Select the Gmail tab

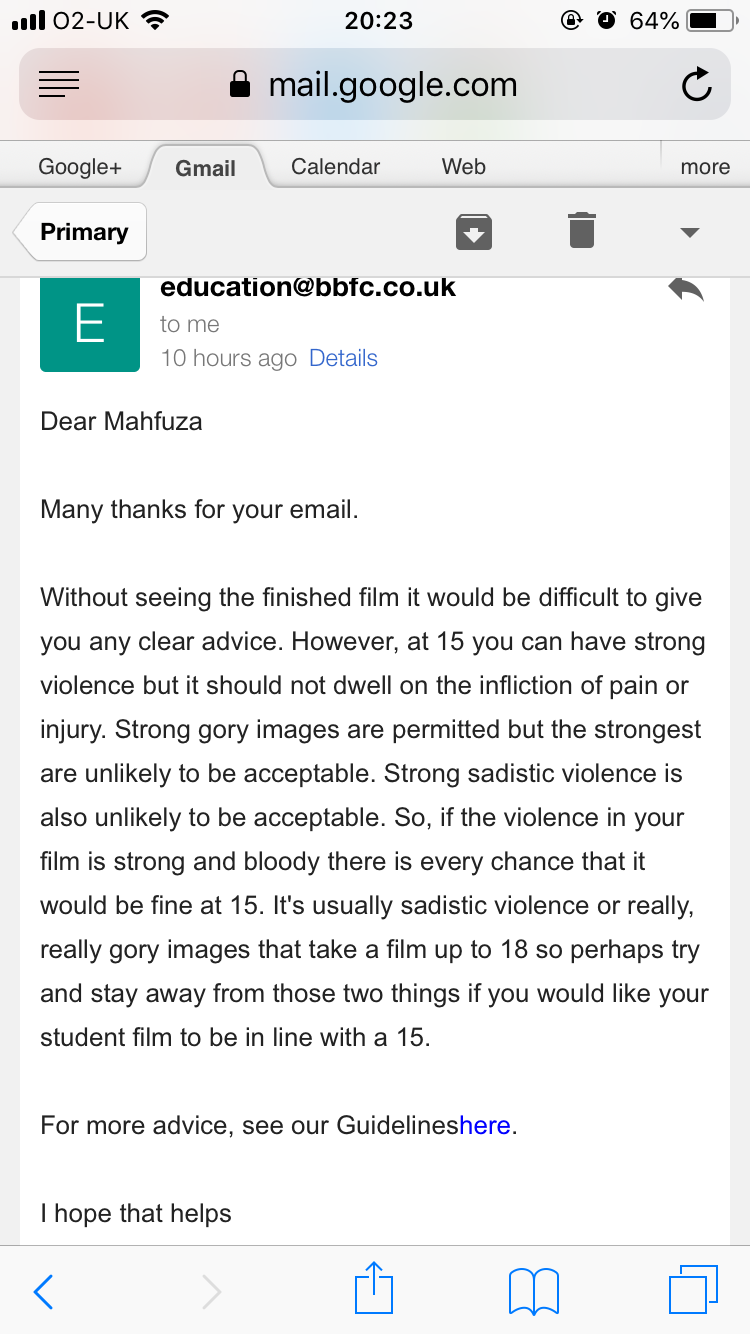205,168
